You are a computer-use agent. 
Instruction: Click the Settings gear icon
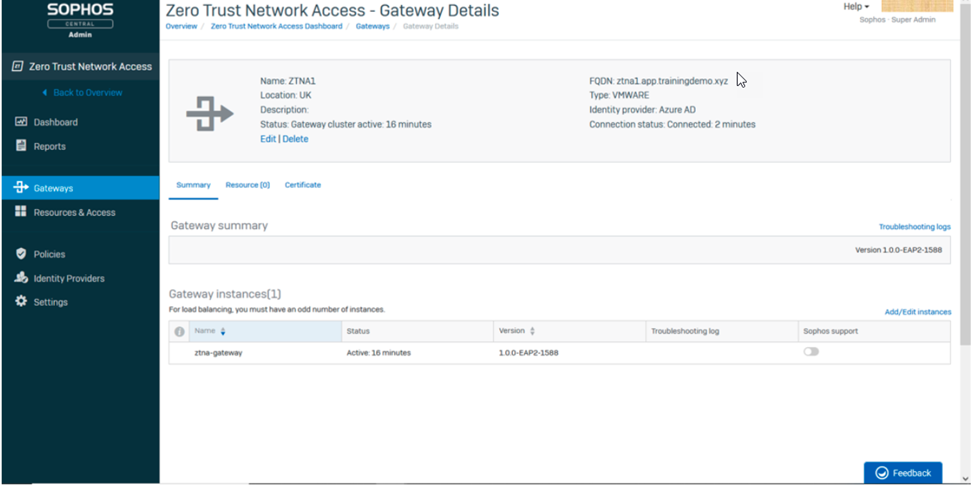(21, 301)
